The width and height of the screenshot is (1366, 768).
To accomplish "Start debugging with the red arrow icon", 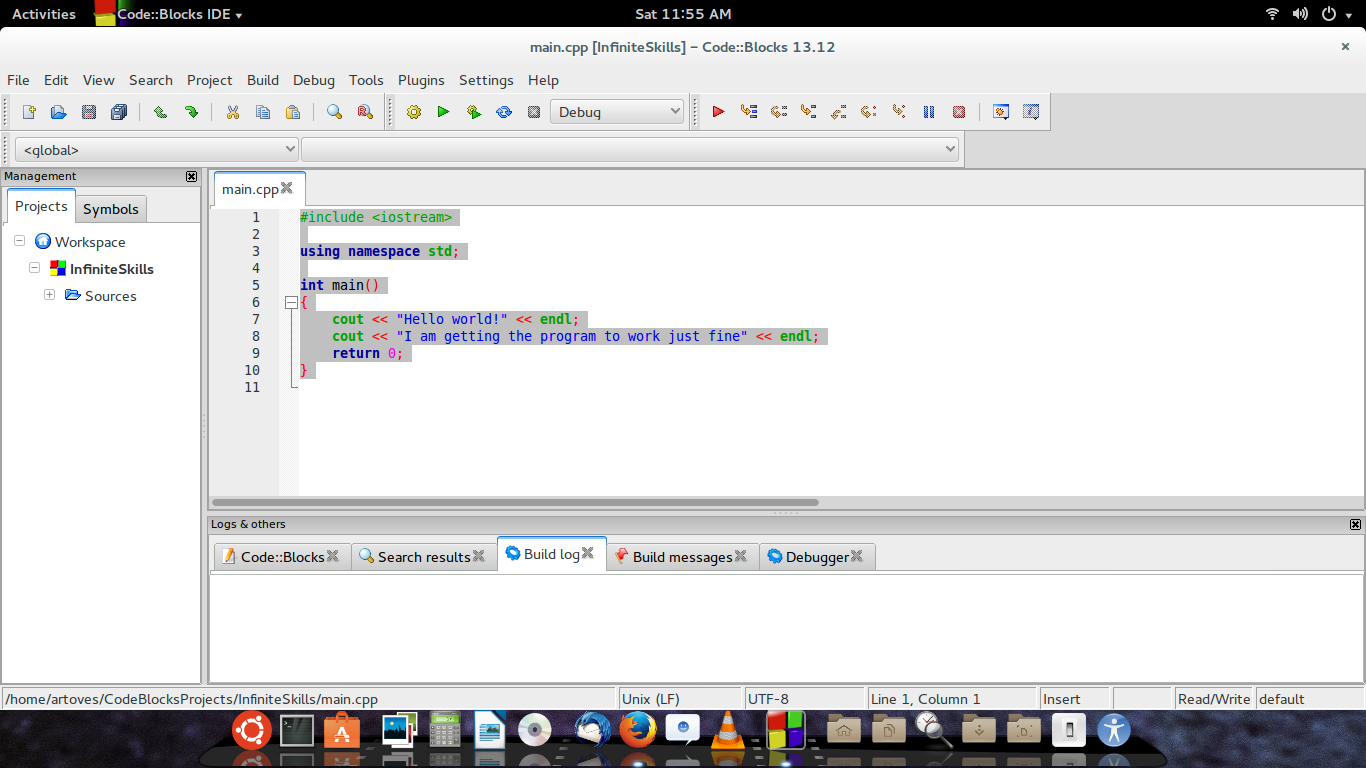I will coord(718,112).
